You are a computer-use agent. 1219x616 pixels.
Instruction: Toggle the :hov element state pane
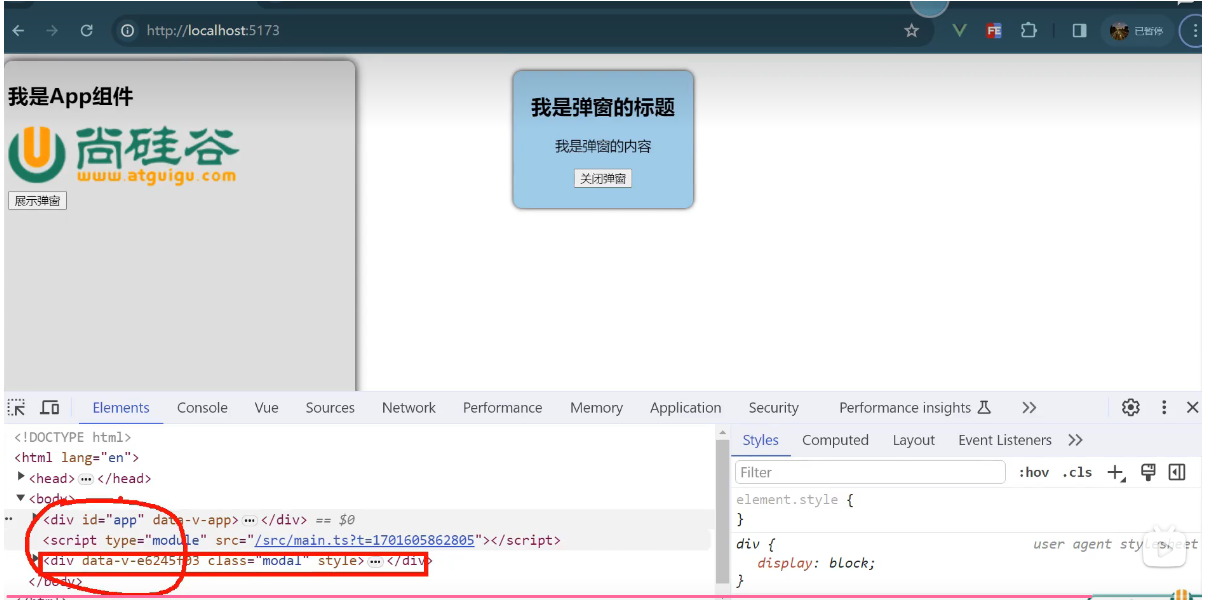1034,472
